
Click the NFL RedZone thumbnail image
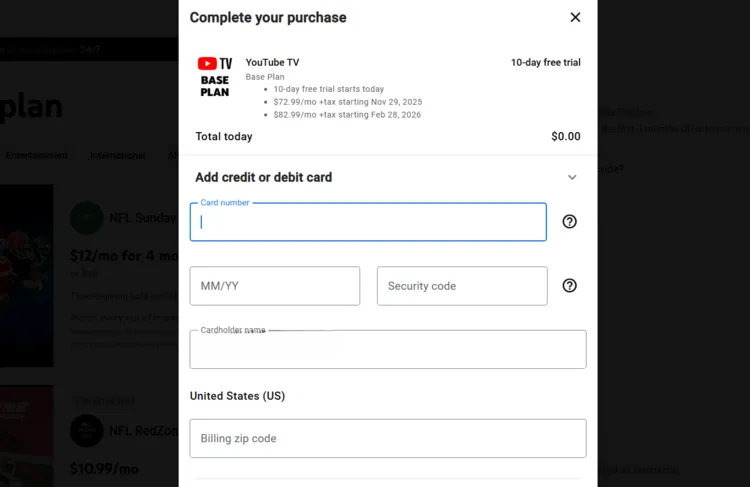[26, 435]
